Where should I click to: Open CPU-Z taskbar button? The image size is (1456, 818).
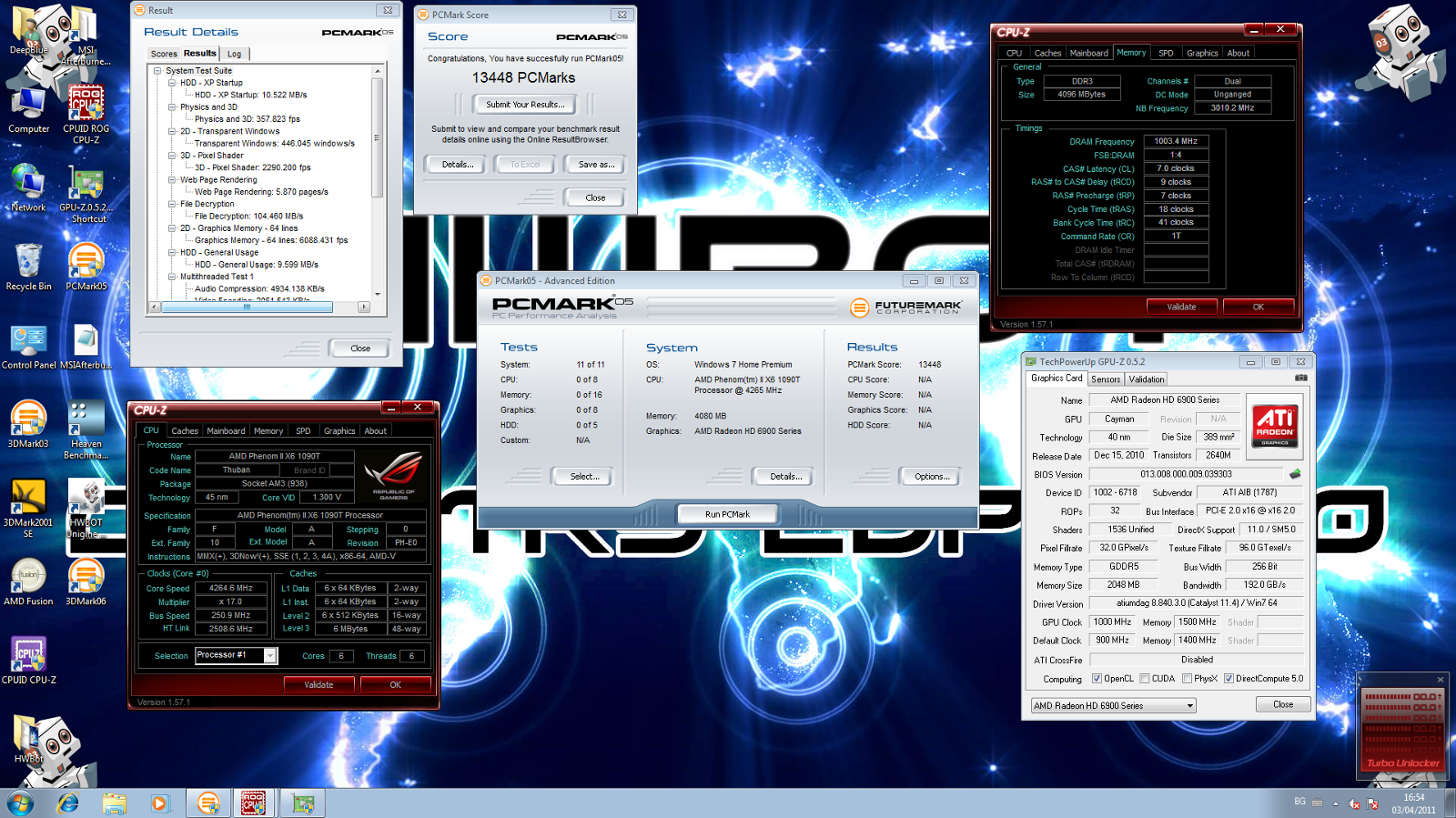pos(253,803)
